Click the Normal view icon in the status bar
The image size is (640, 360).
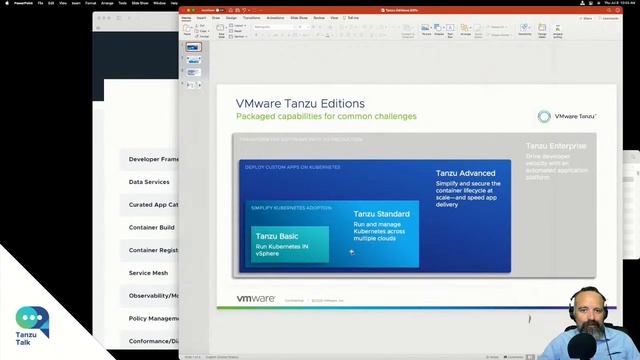tap(530, 357)
